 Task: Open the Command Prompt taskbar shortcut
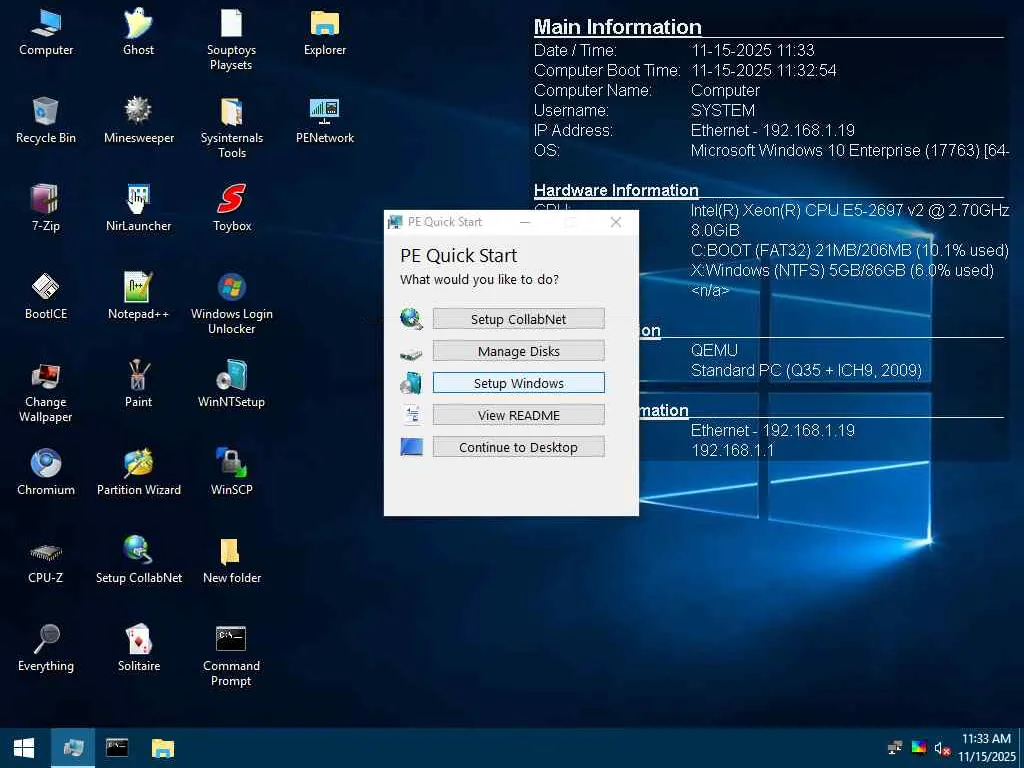(x=118, y=748)
